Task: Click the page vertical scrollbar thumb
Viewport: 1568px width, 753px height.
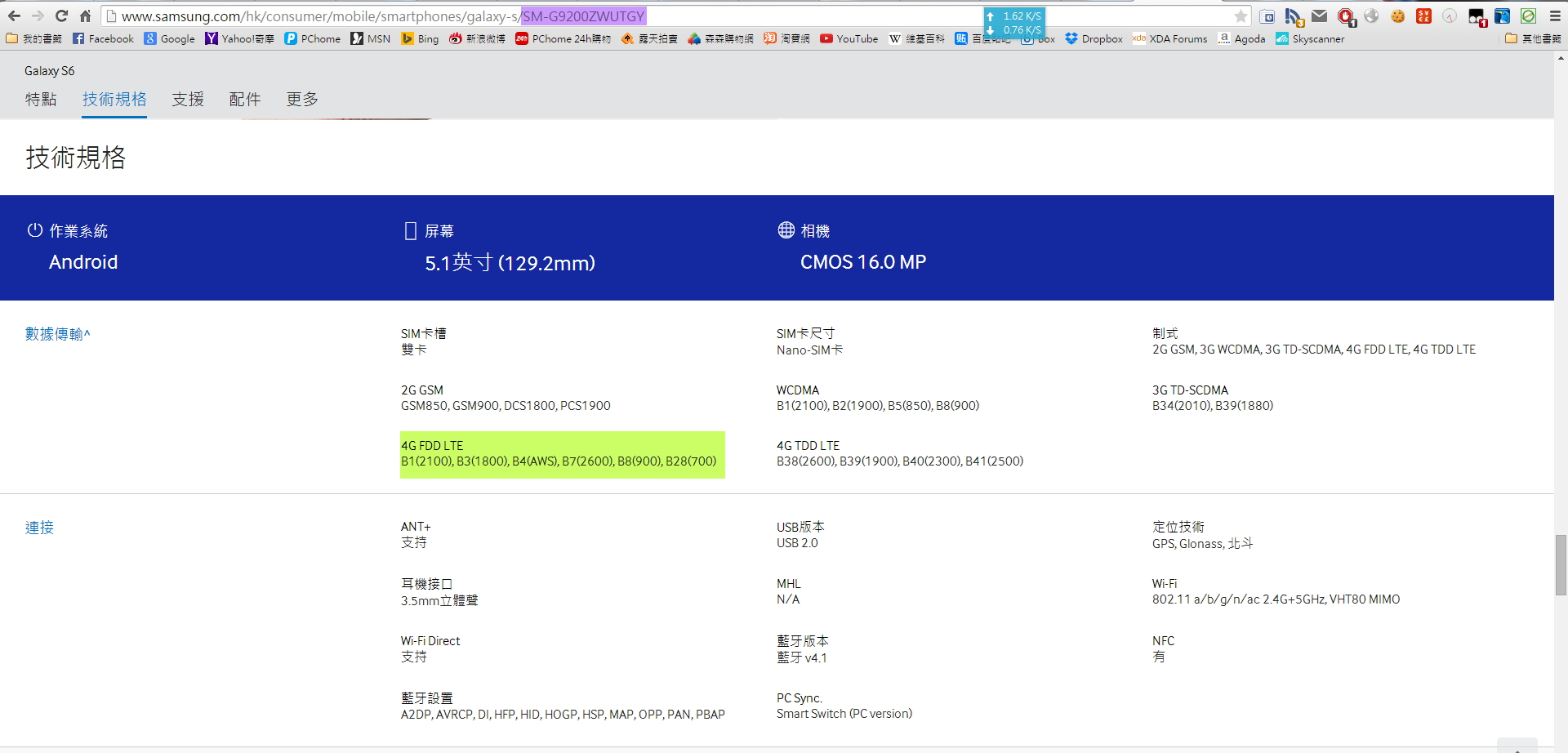Action: click(1561, 565)
